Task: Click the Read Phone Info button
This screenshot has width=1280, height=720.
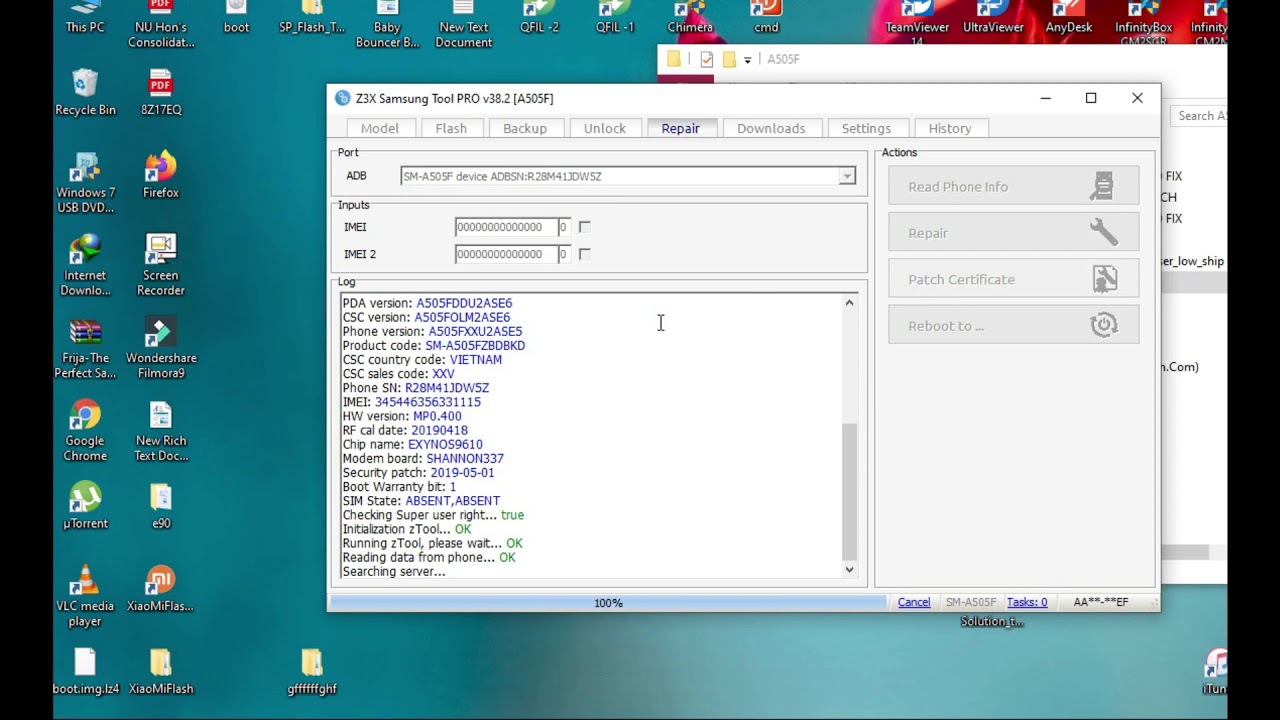Action: [1013, 187]
